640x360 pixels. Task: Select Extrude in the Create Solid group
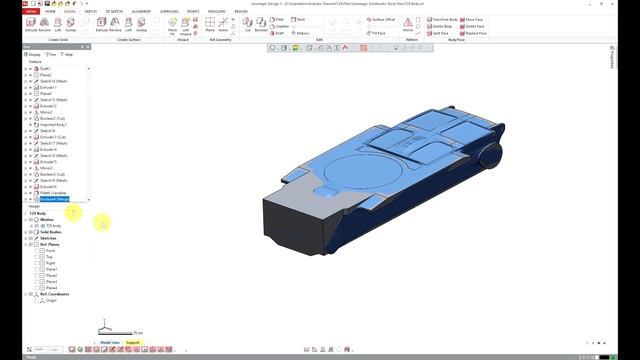pos(31,24)
